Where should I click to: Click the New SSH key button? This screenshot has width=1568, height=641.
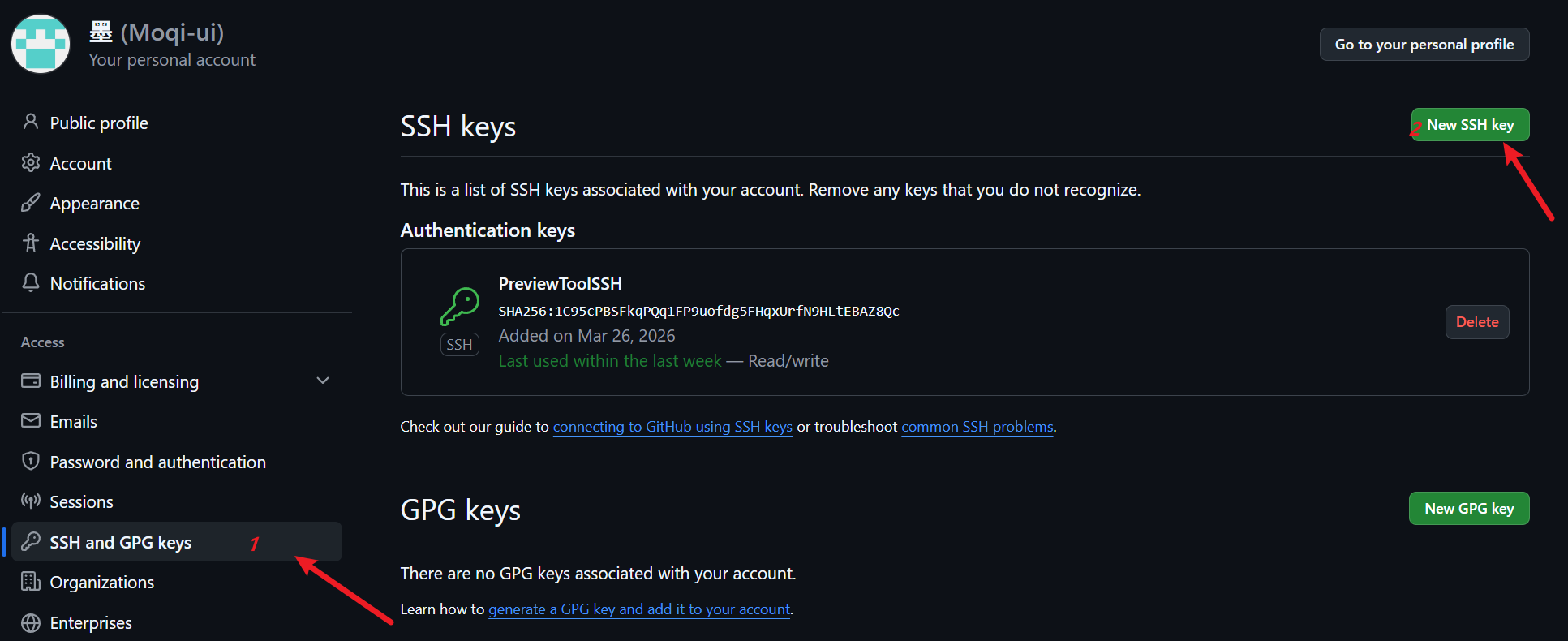(x=1470, y=125)
